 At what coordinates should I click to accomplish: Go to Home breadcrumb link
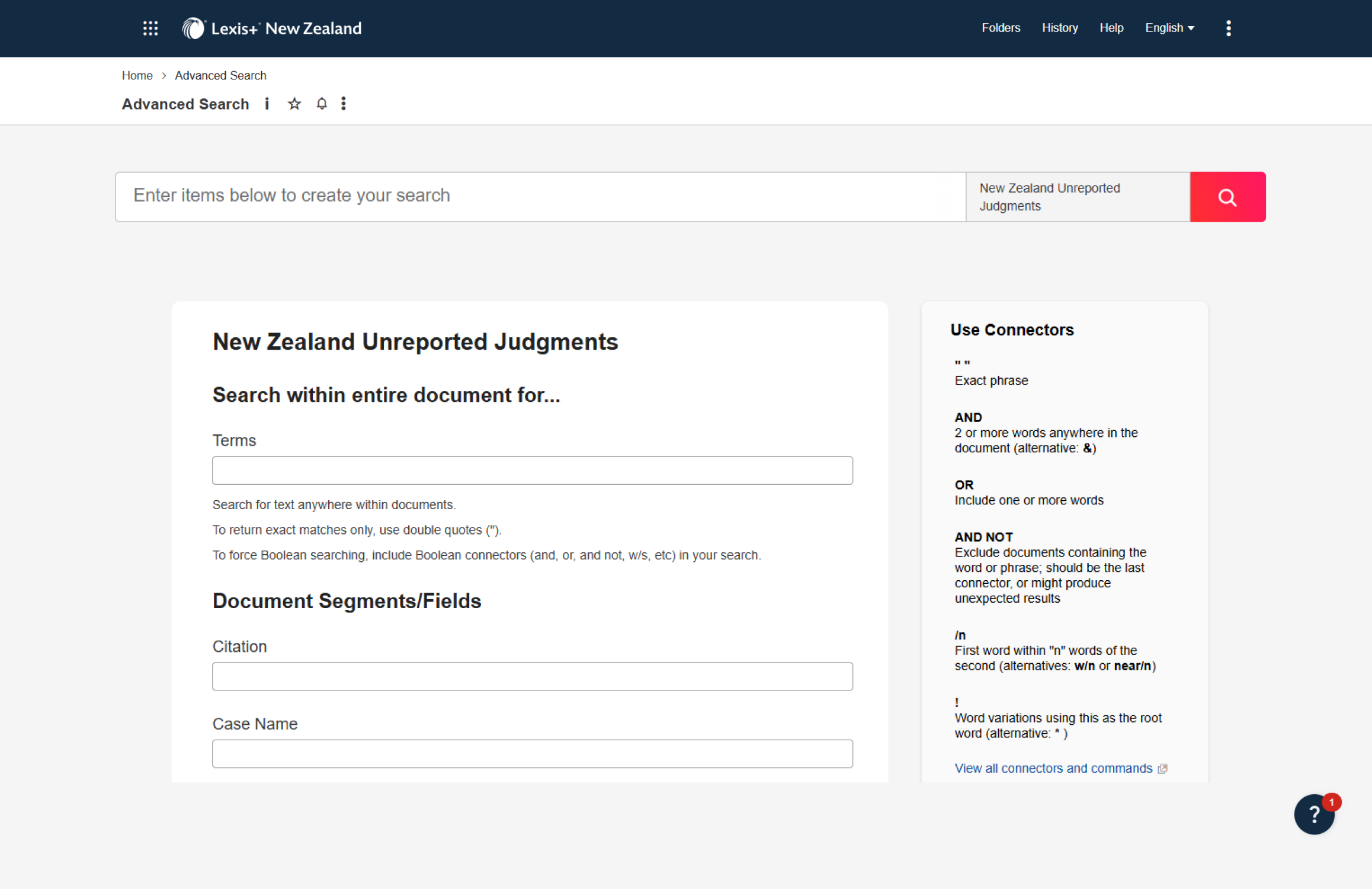tap(137, 75)
